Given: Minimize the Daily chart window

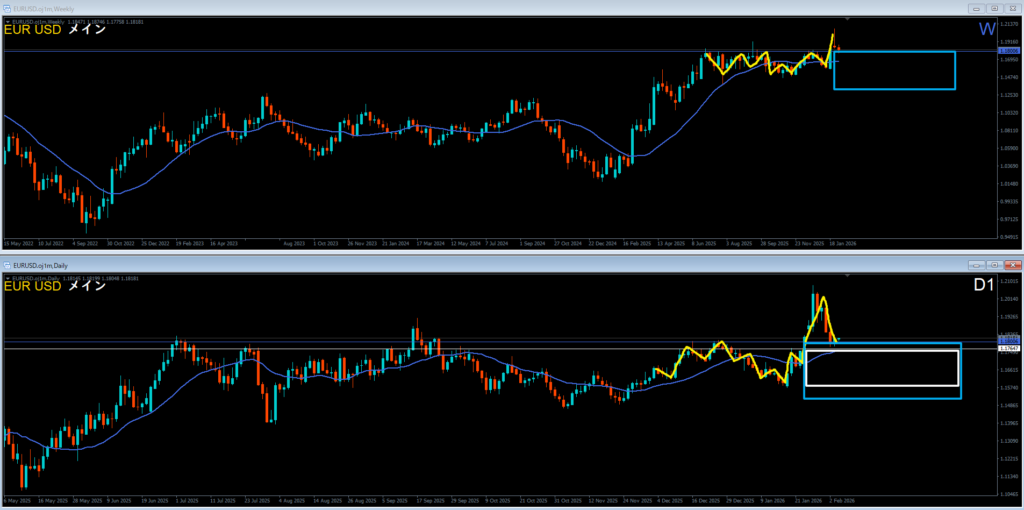Looking at the screenshot, I should pos(976,265).
